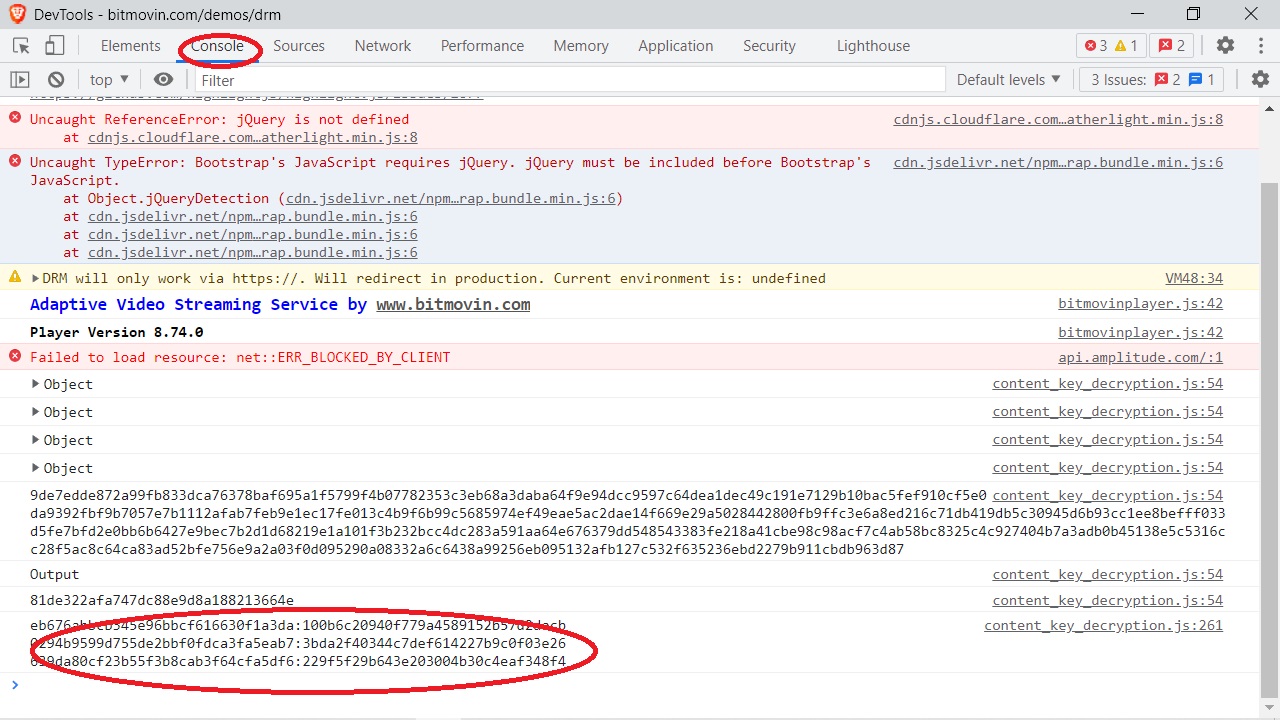Create a live expression with eye icon
This screenshot has height=720, width=1280.
tap(163, 80)
